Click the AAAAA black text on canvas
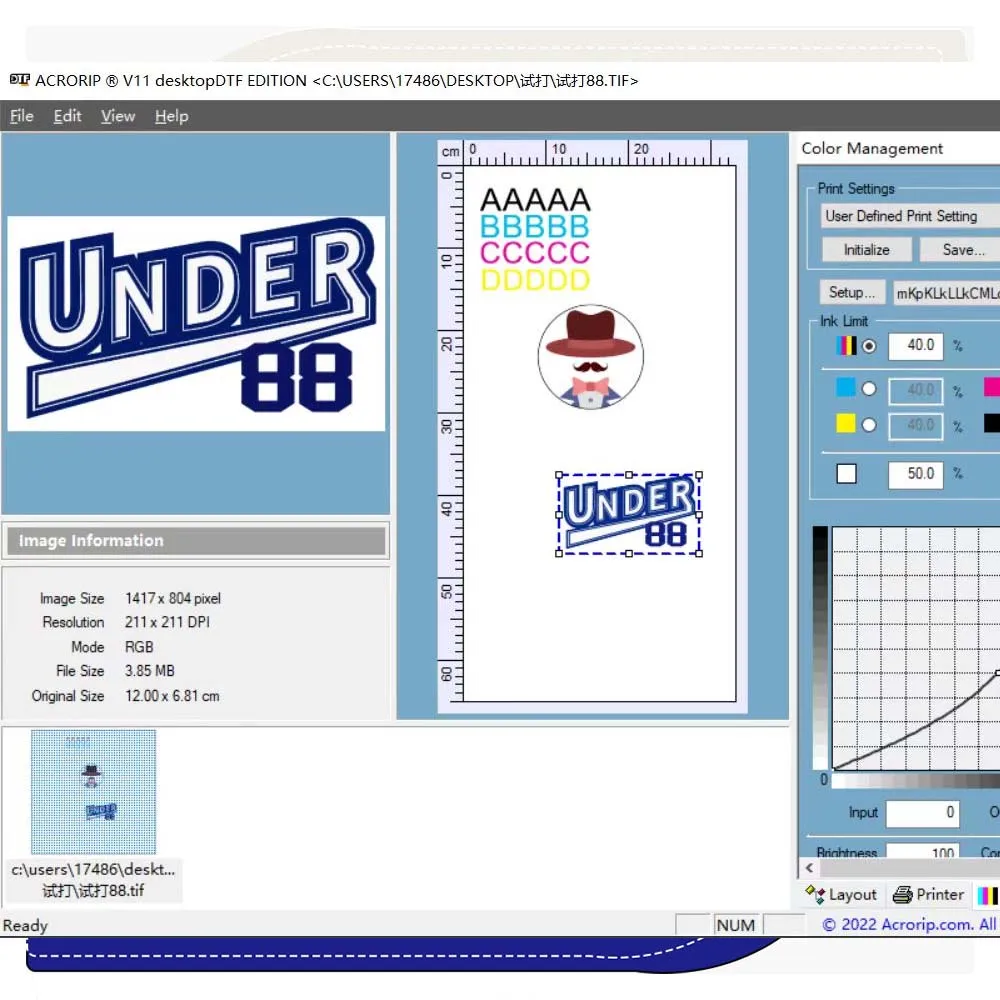 pyautogui.click(x=535, y=200)
